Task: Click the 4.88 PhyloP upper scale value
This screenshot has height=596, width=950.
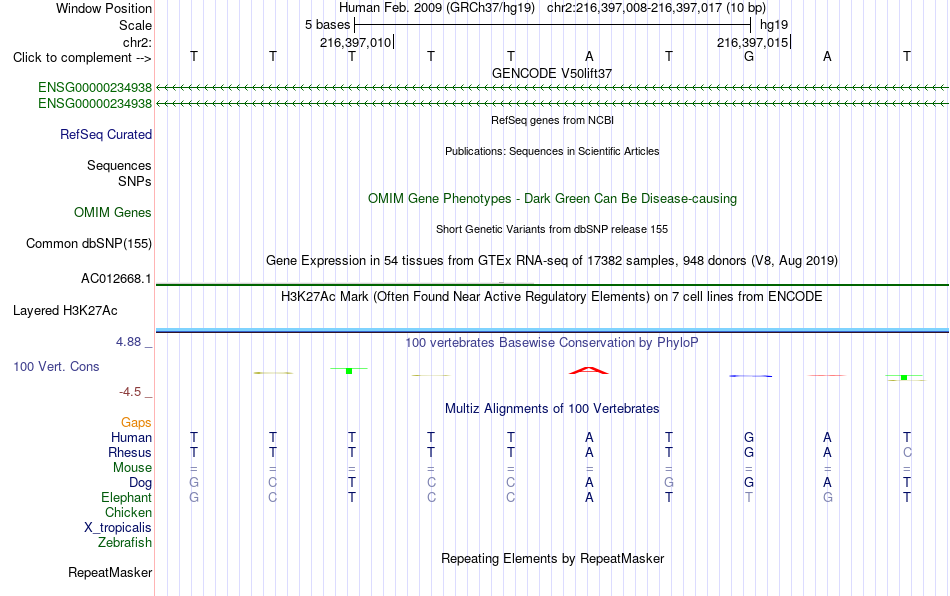Action: click(x=128, y=342)
